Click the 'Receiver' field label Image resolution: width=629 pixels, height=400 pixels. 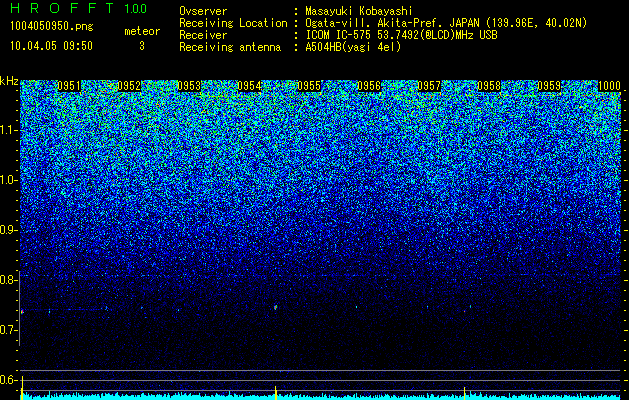pyautogui.click(x=203, y=35)
